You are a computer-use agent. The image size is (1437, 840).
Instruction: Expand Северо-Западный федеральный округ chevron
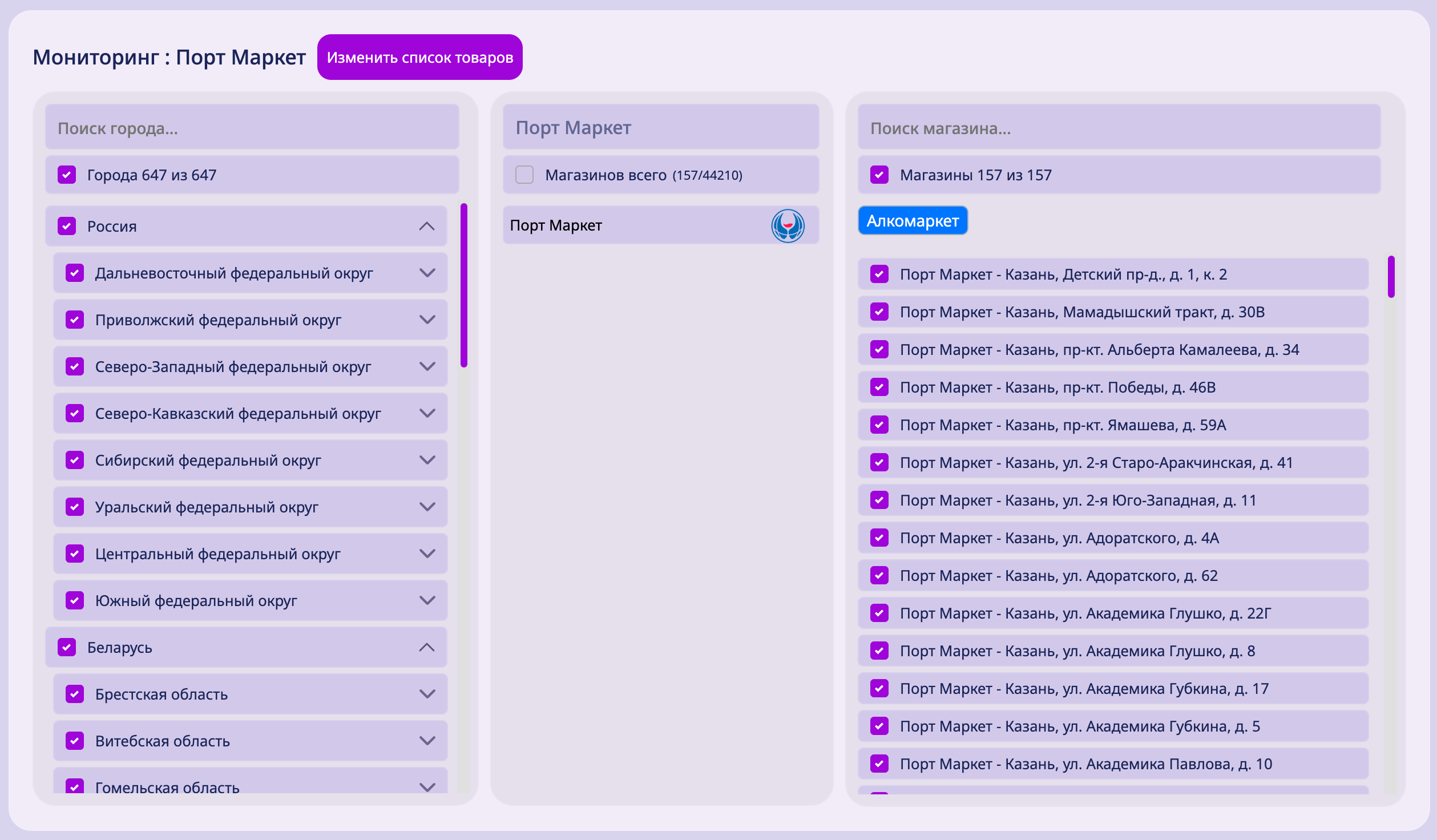pyautogui.click(x=427, y=366)
